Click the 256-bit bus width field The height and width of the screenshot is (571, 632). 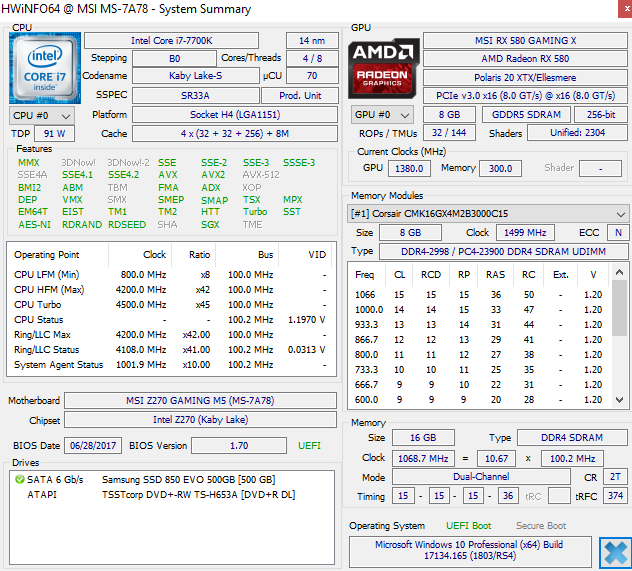[x=601, y=114]
